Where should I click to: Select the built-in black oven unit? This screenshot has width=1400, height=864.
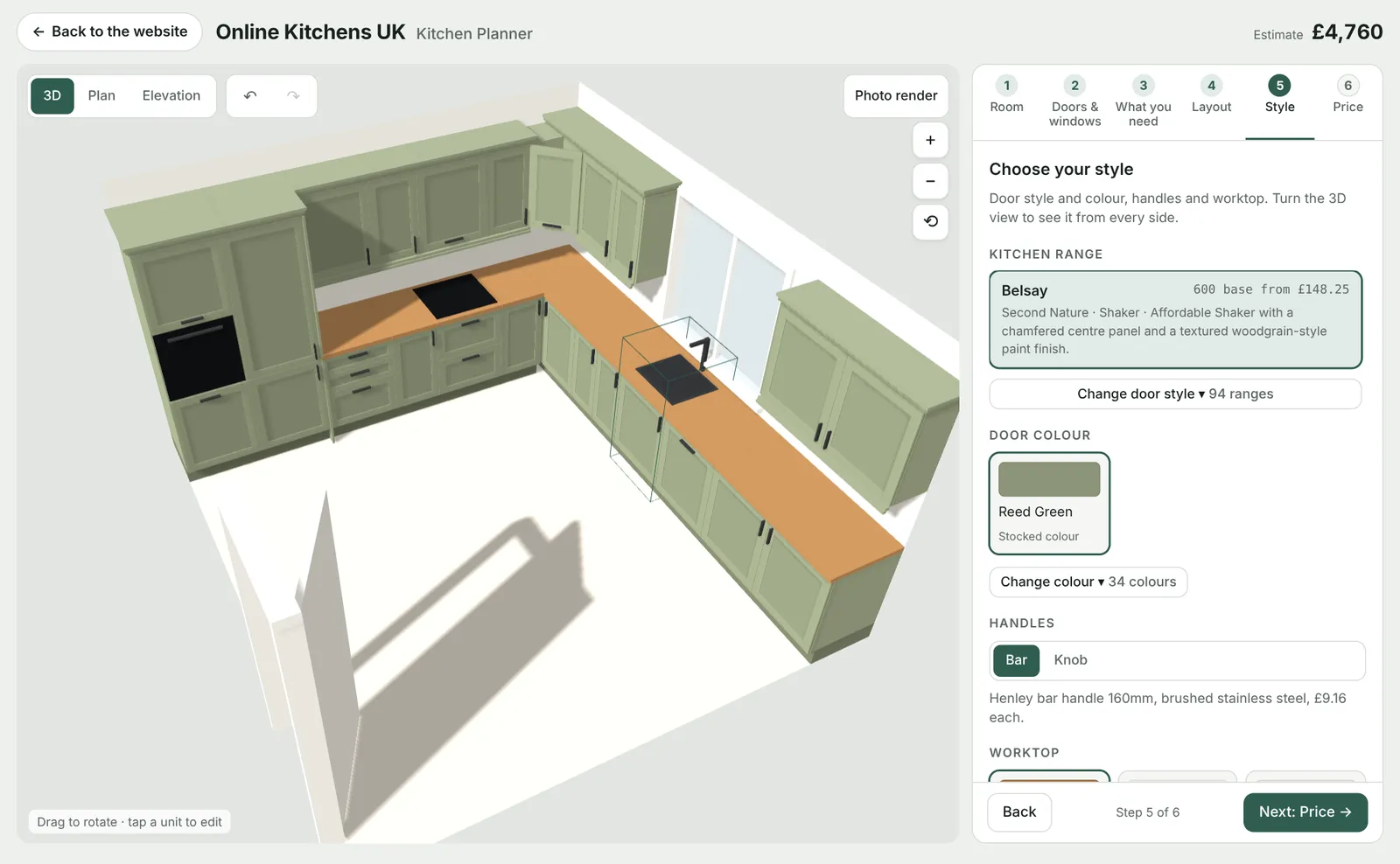pyautogui.click(x=199, y=358)
